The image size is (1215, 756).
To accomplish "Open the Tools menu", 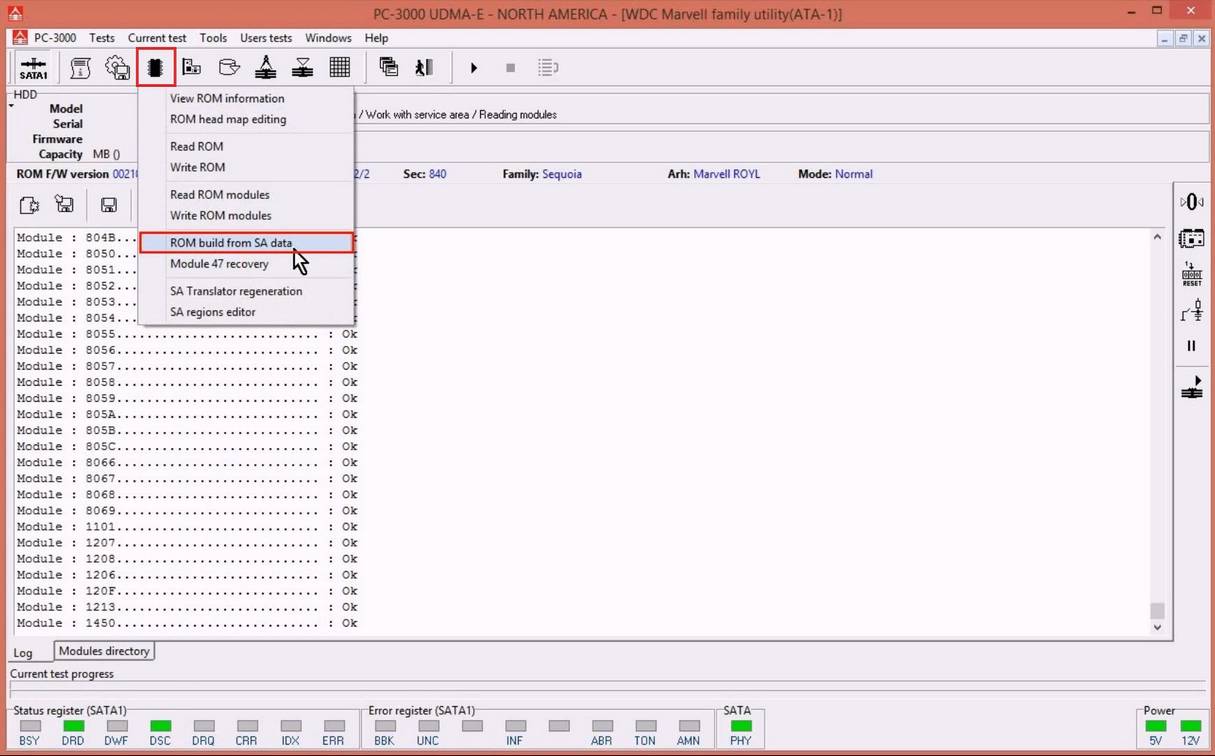I will click(213, 38).
